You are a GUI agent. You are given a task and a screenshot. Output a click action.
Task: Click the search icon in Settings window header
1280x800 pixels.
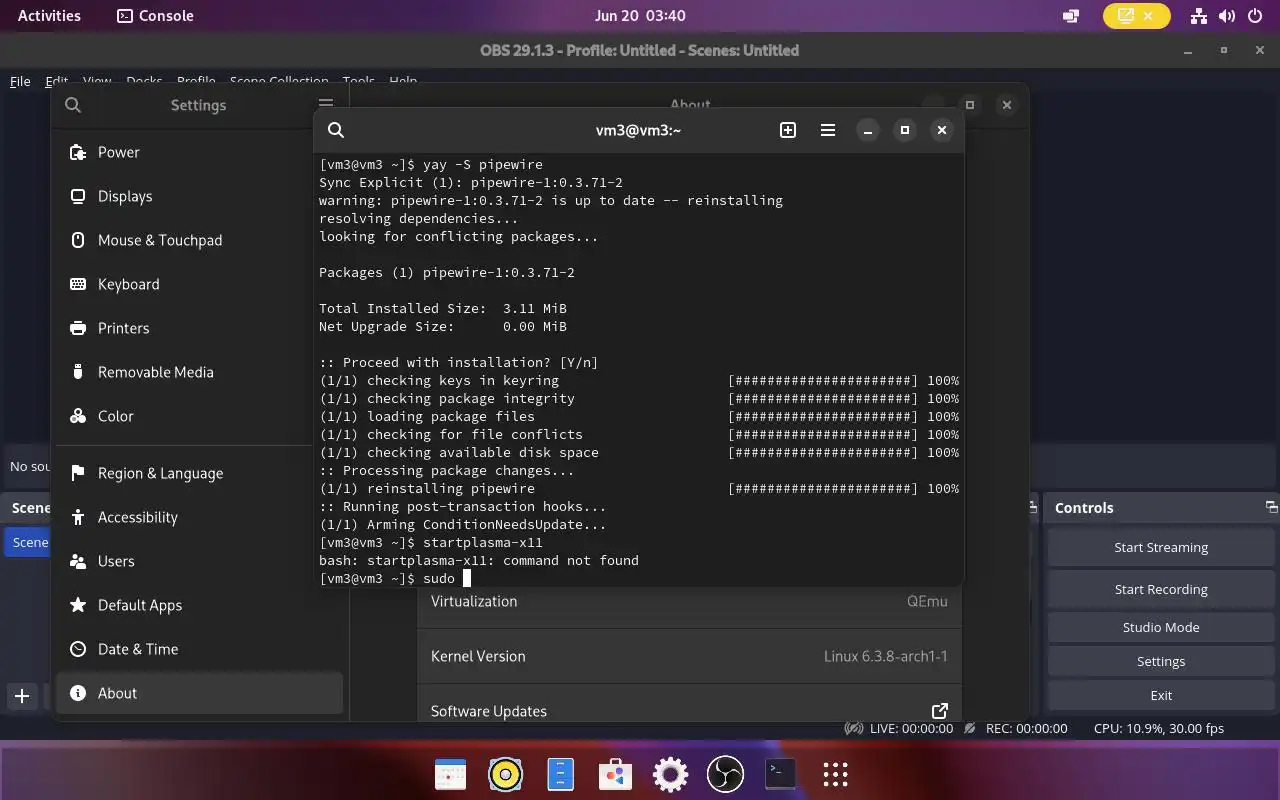click(73, 105)
